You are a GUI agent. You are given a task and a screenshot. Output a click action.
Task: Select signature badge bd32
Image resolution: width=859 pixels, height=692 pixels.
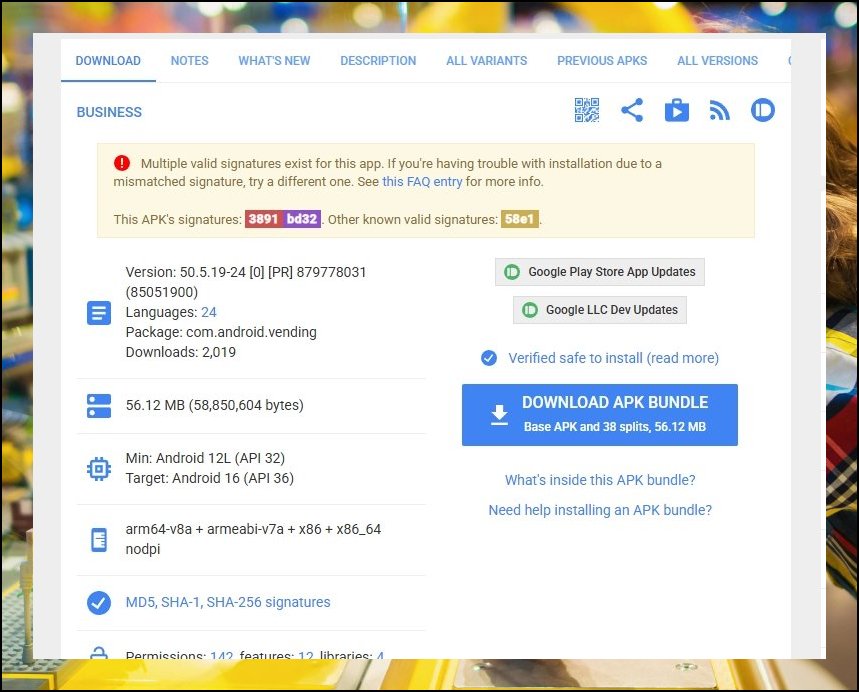pyautogui.click(x=302, y=219)
